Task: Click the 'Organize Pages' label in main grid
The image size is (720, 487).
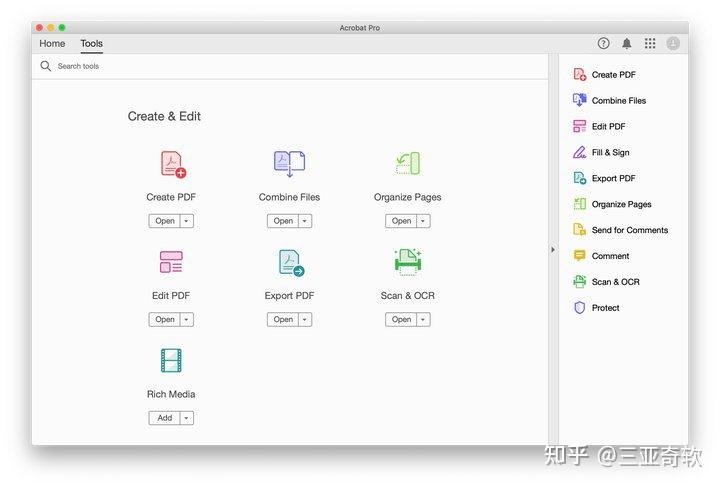Action: coord(408,197)
